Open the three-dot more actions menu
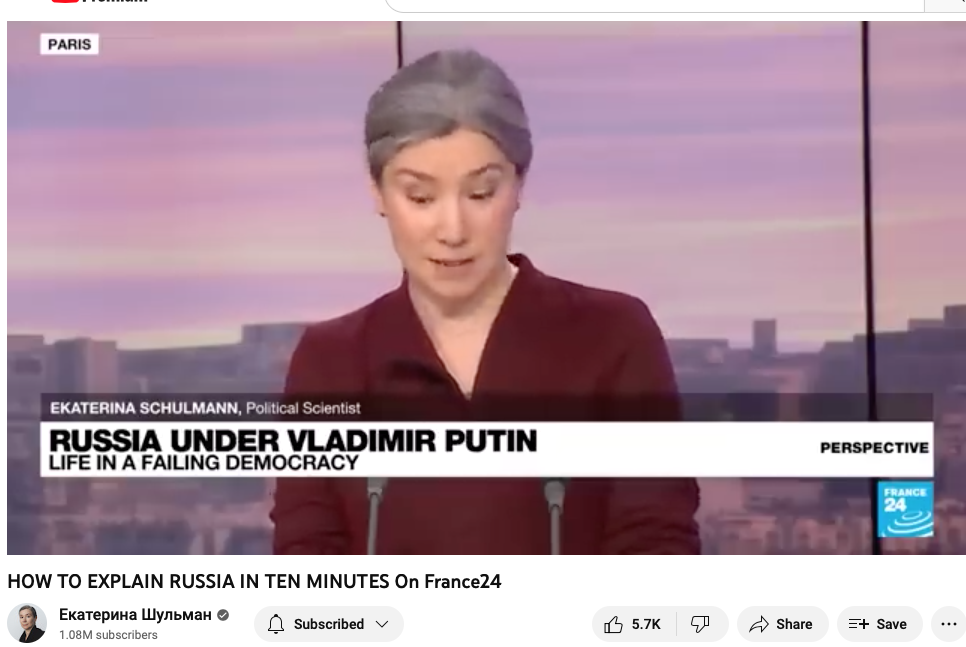This screenshot has width=966, height=647. click(x=949, y=624)
